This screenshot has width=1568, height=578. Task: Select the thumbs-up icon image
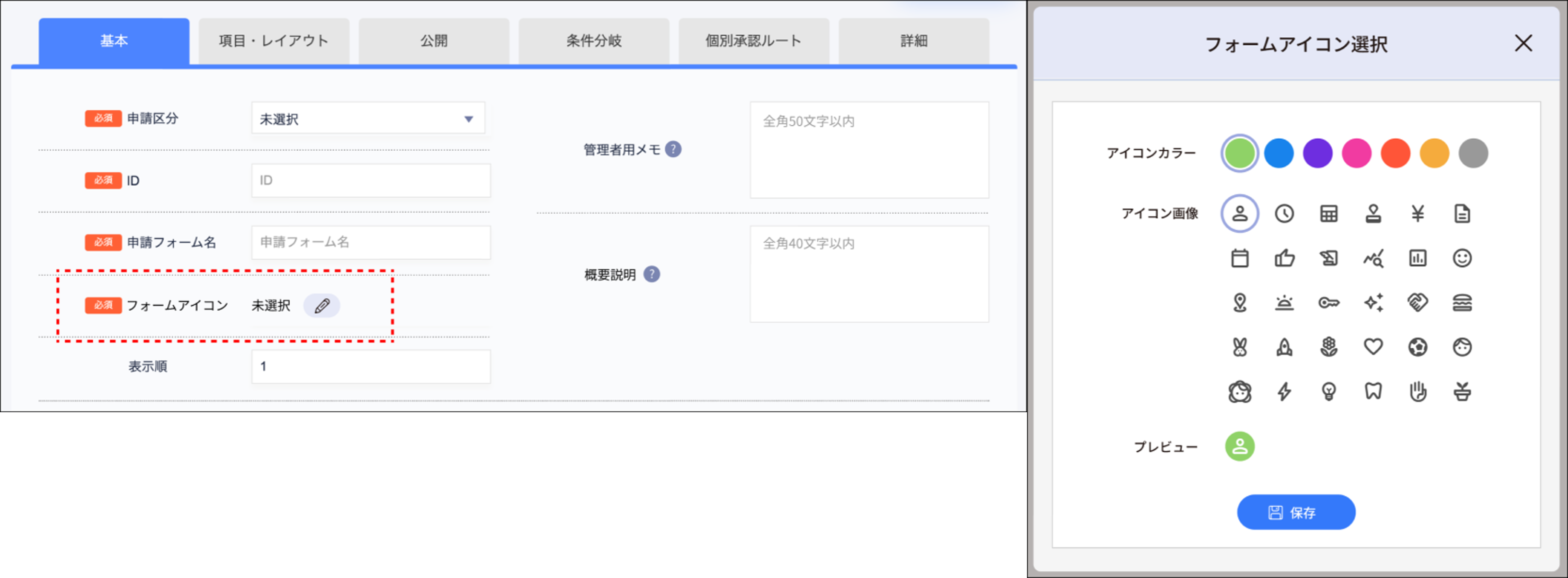point(1284,258)
